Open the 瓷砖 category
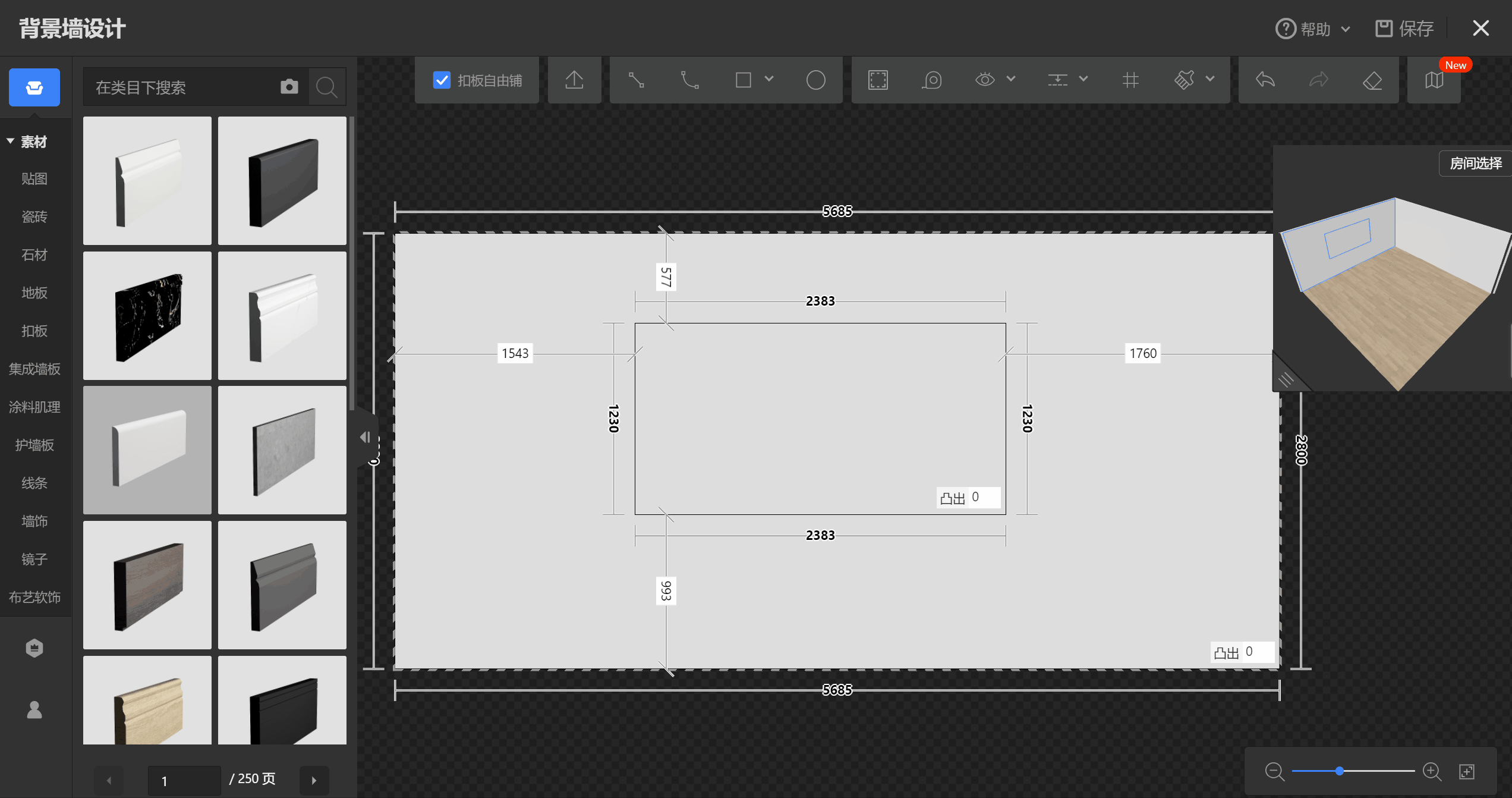This screenshot has width=1512, height=798. (34, 217)
